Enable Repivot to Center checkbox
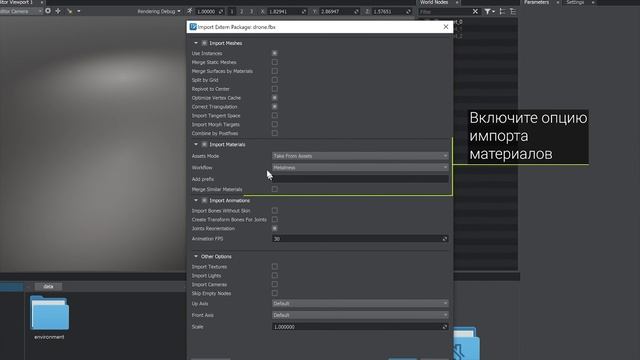This screenshot has width=640, height=360. click(x=275, y=89)
